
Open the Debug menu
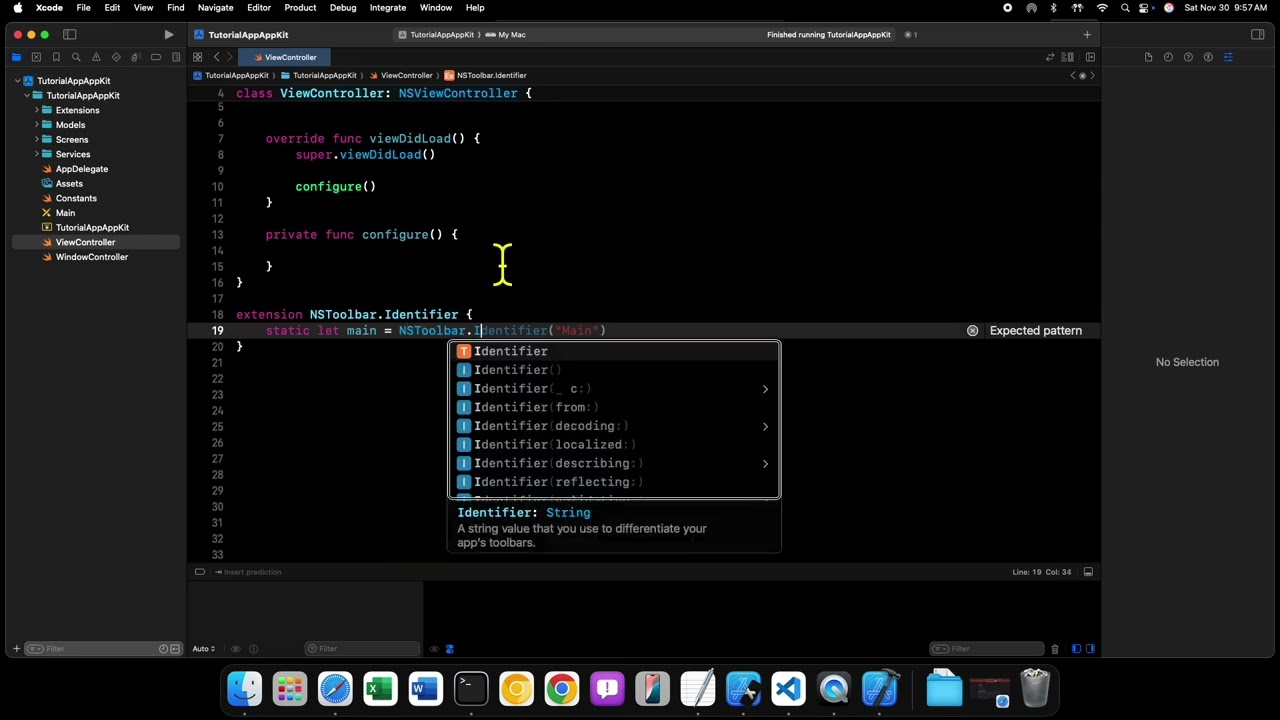(343, 8)
